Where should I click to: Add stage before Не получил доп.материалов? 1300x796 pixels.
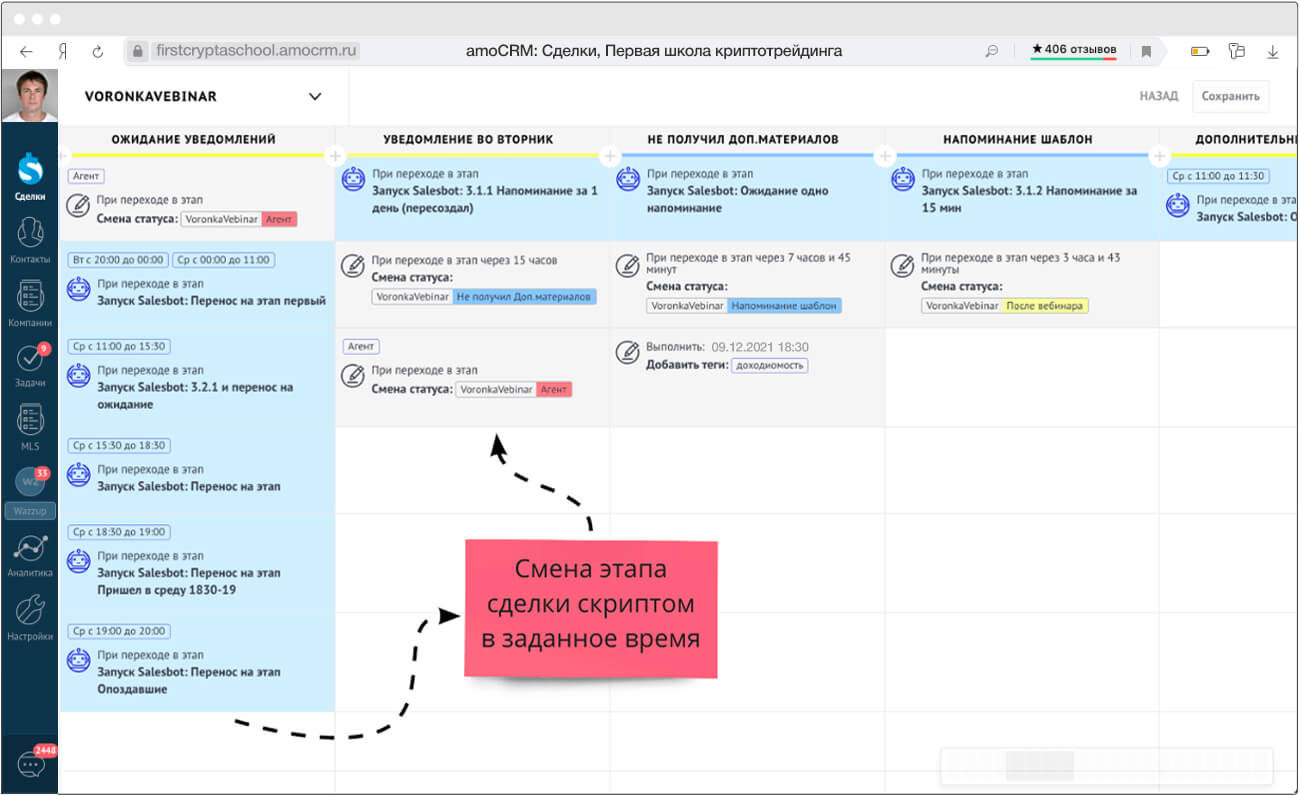tap(610, 156)
